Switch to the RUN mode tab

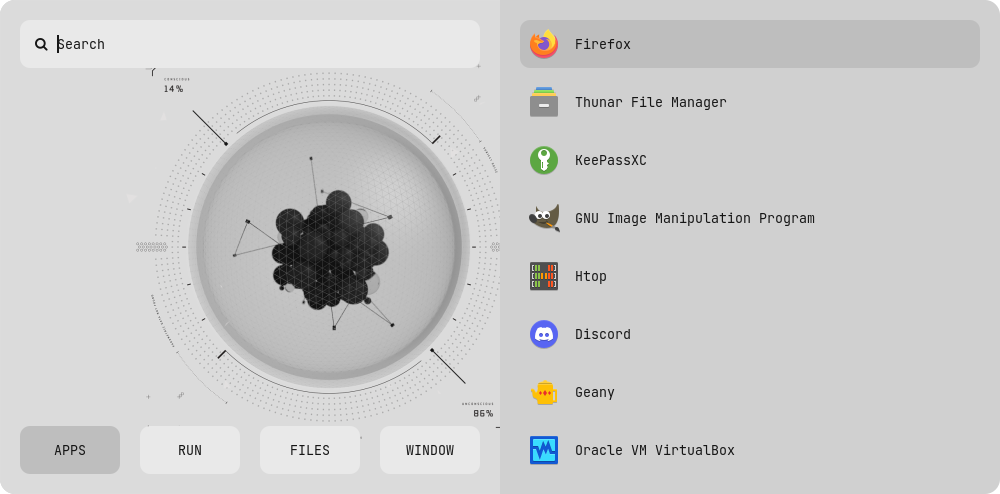pos(190,450)
